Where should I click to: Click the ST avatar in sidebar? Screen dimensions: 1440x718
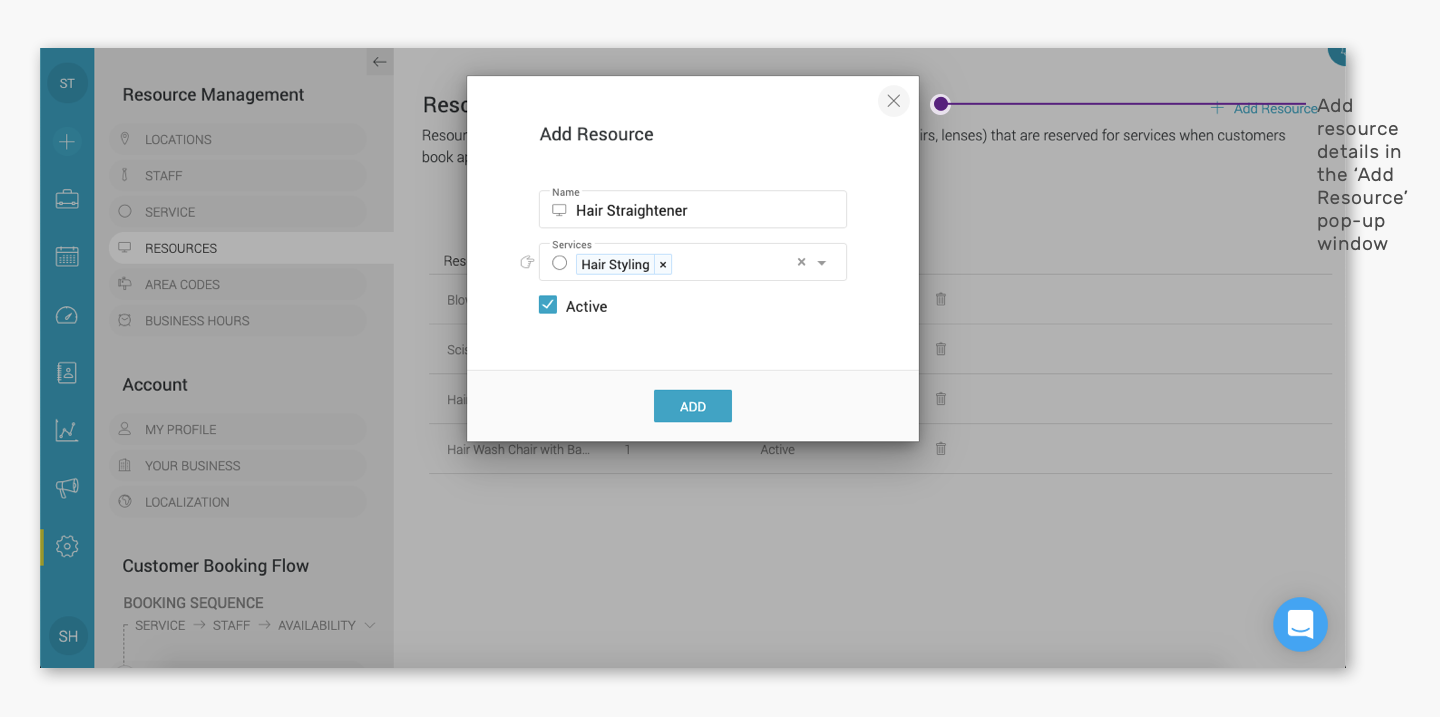(67, 83)
